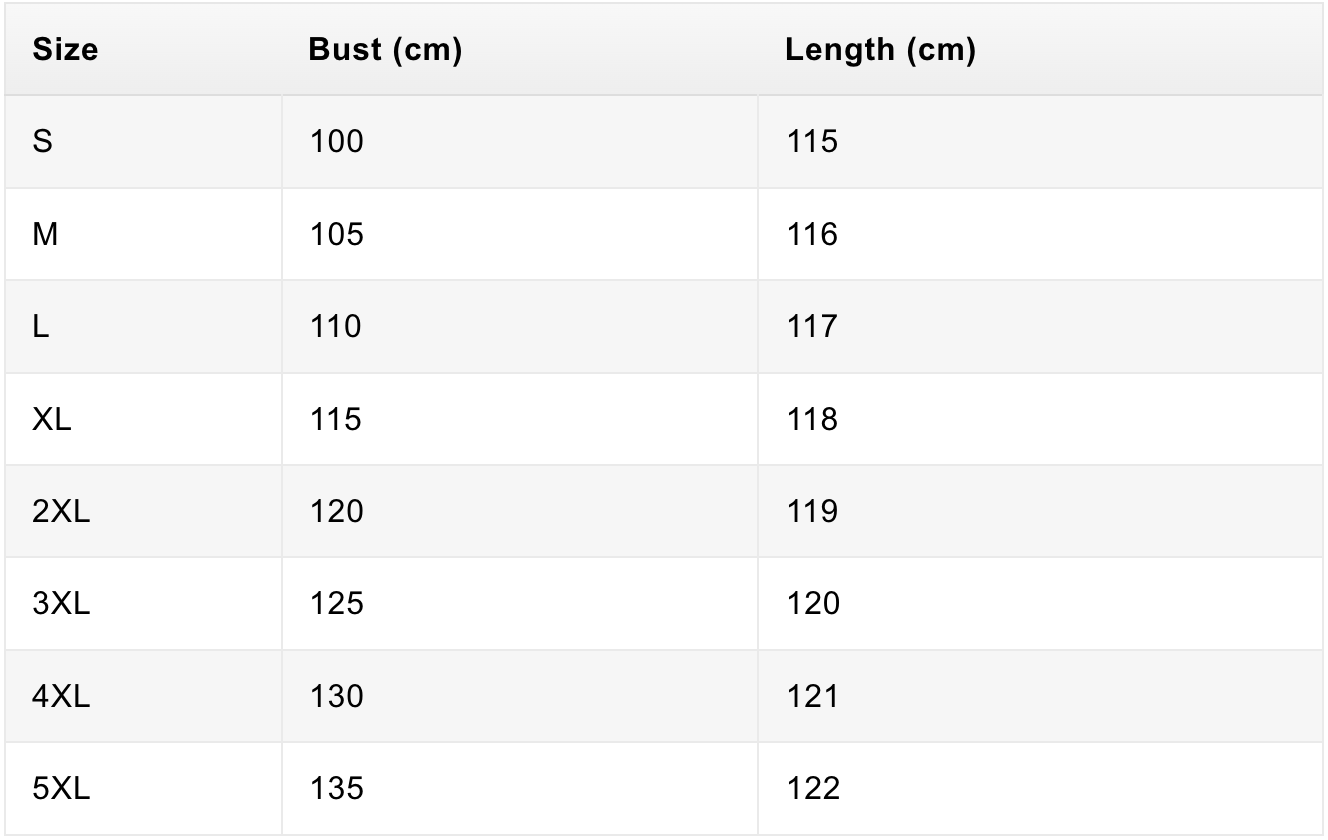This screenshot has height=840, width=1328.
Task: Click bust value 125 for size 3XL
Action: (x=336, y=604)
